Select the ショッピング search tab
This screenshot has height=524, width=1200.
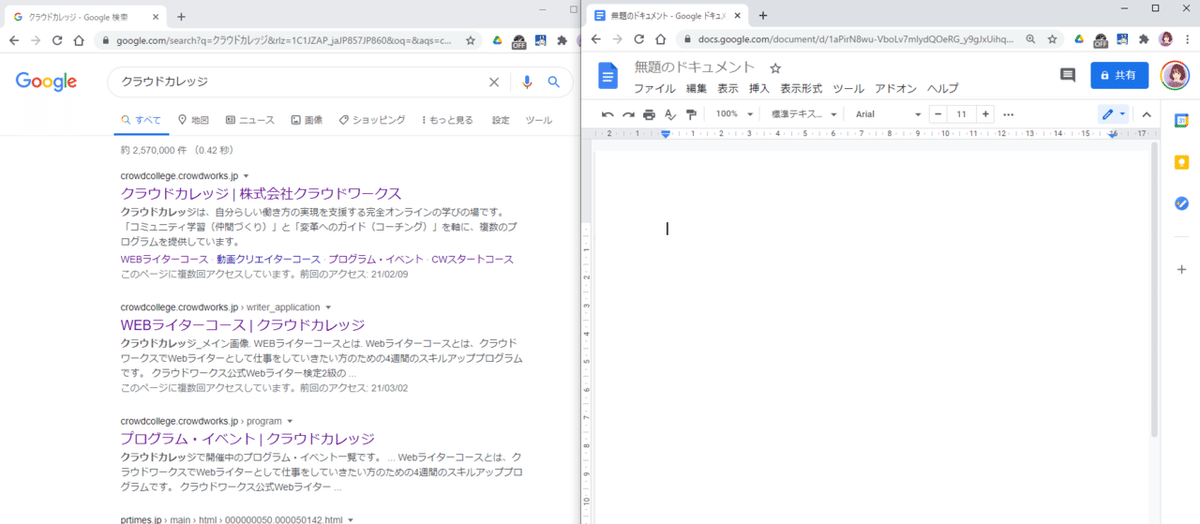(372, 120)
